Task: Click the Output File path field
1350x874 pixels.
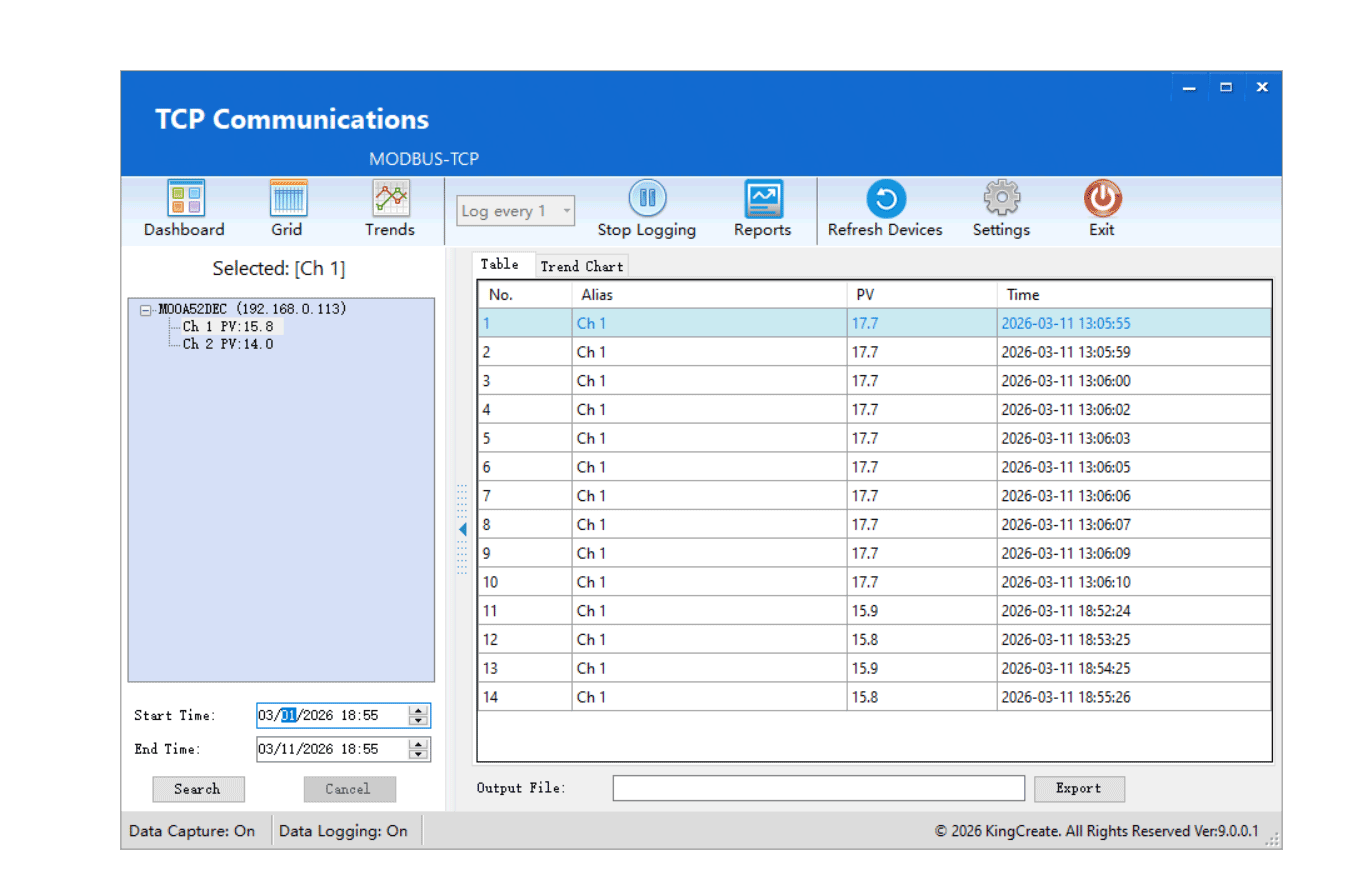Action: [818, 788]
